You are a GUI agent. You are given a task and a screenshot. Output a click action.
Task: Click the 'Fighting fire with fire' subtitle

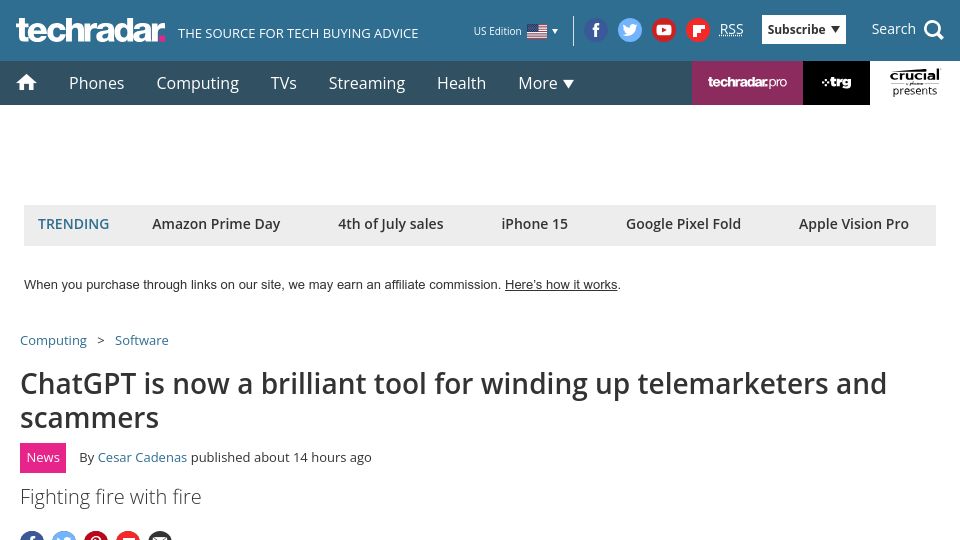111,497
